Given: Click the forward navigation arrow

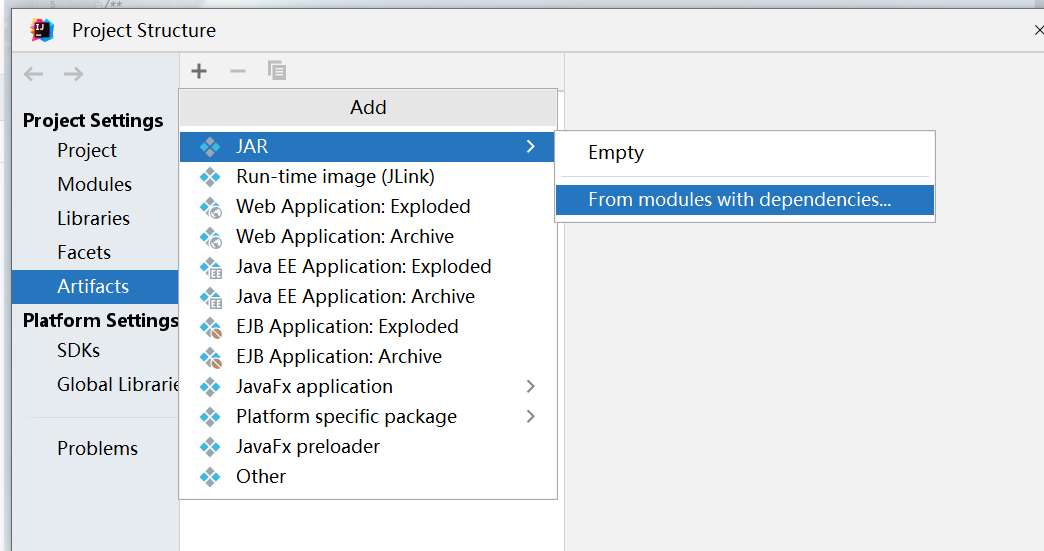Looking at the screenshot, I should coord(73,74).
